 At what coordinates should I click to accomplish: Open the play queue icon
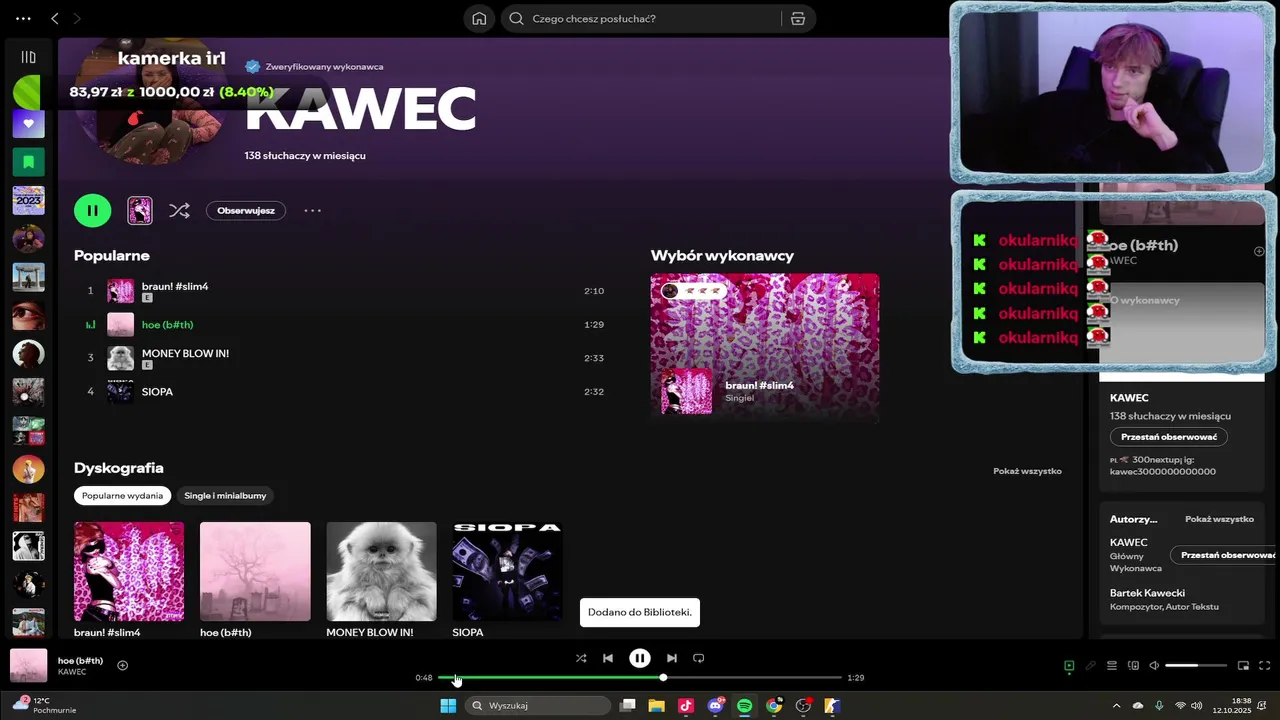1112,665
